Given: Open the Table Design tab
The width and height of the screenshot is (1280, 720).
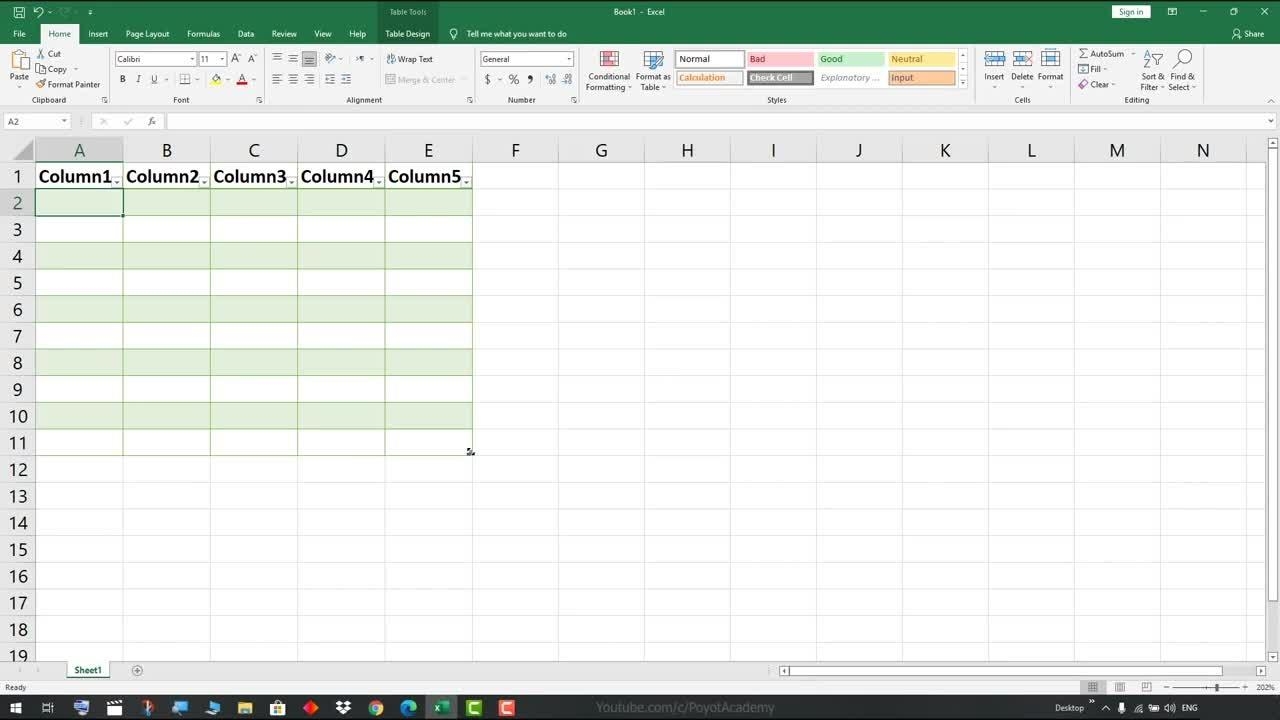Looking at the screenshot, I should point(407,34).
